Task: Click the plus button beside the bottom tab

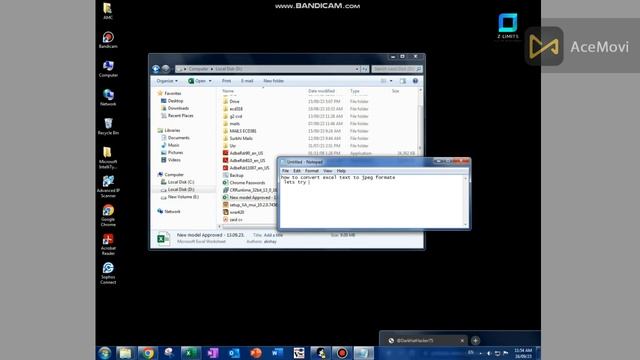Action: tap(476, 340)
